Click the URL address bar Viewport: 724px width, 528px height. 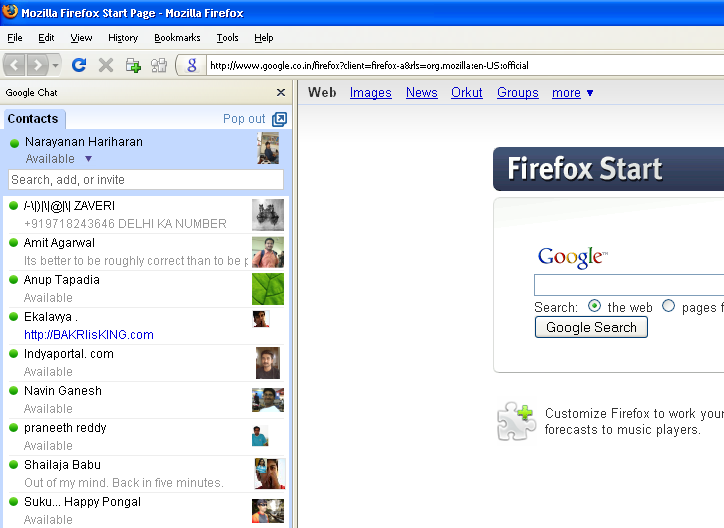(x=465, y=66)
